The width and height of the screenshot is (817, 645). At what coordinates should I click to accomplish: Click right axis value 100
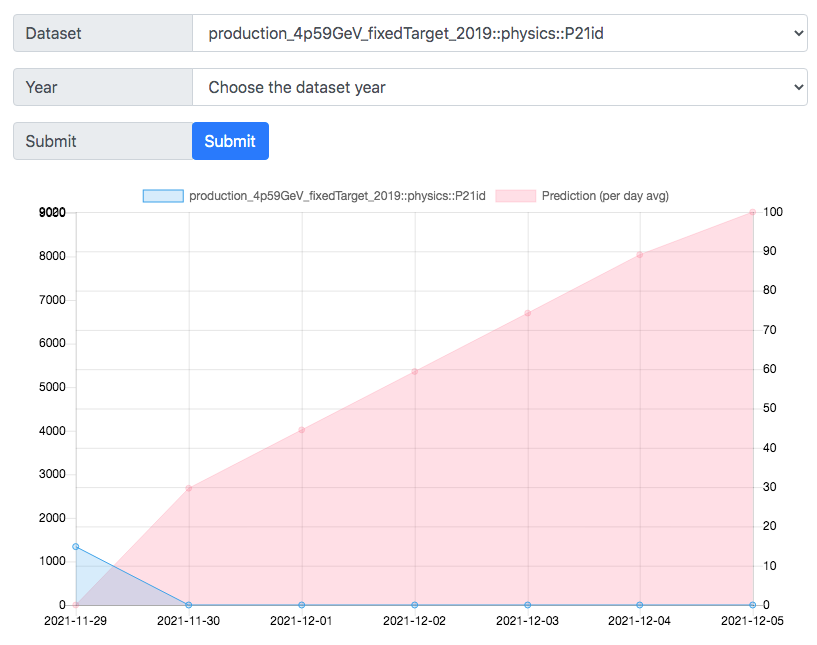click(773, 212)
